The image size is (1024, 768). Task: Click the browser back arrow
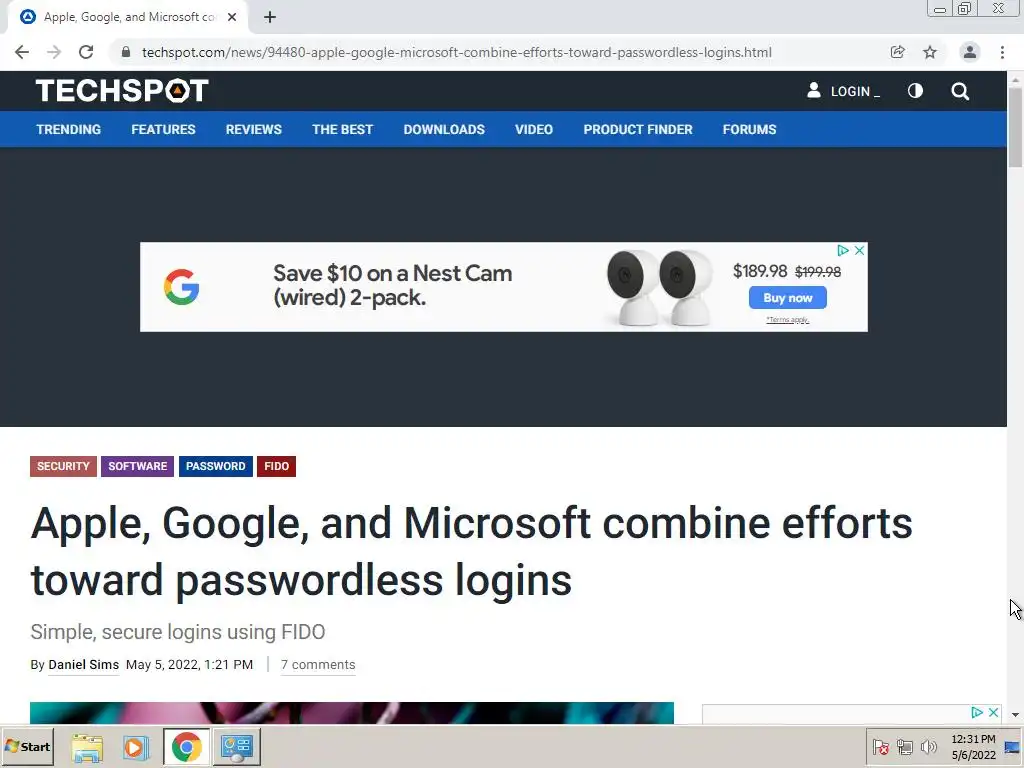(22, 52)
